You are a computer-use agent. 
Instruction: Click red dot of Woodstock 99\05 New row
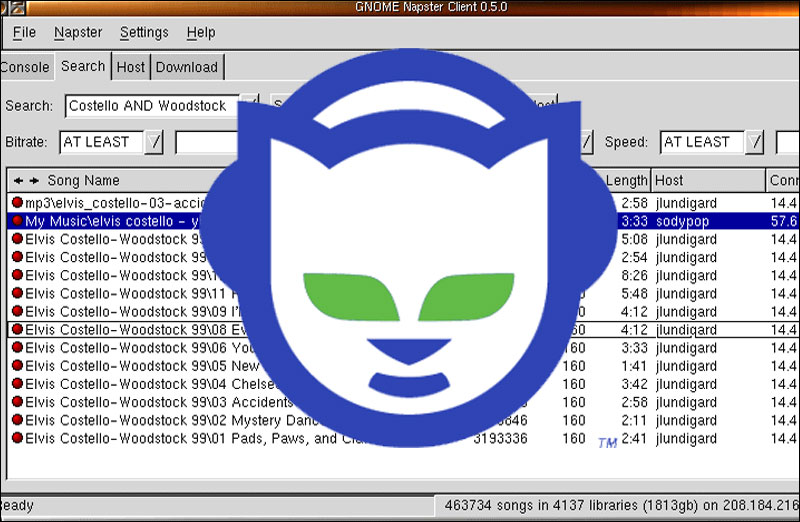pyautogui.click(x=17, y=365)
